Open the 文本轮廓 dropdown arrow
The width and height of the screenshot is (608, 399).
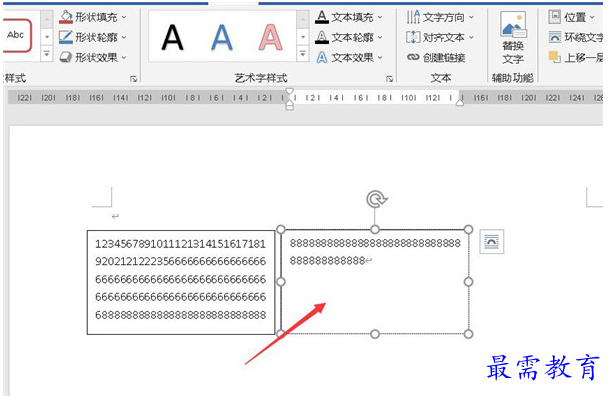click(x=380, y=37)
